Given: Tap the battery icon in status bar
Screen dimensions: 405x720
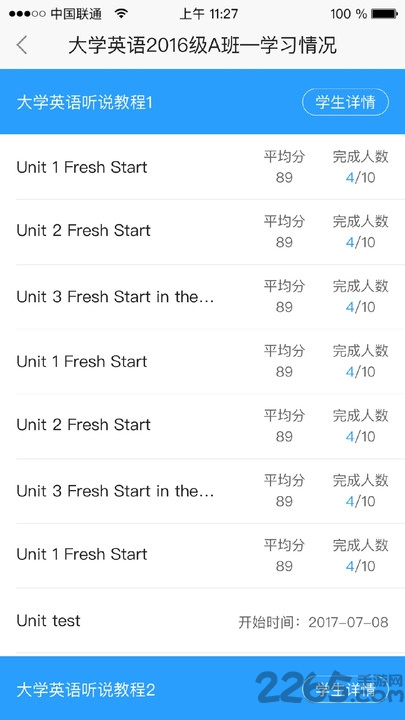Looking at the screenshot, I should [384, 14].
